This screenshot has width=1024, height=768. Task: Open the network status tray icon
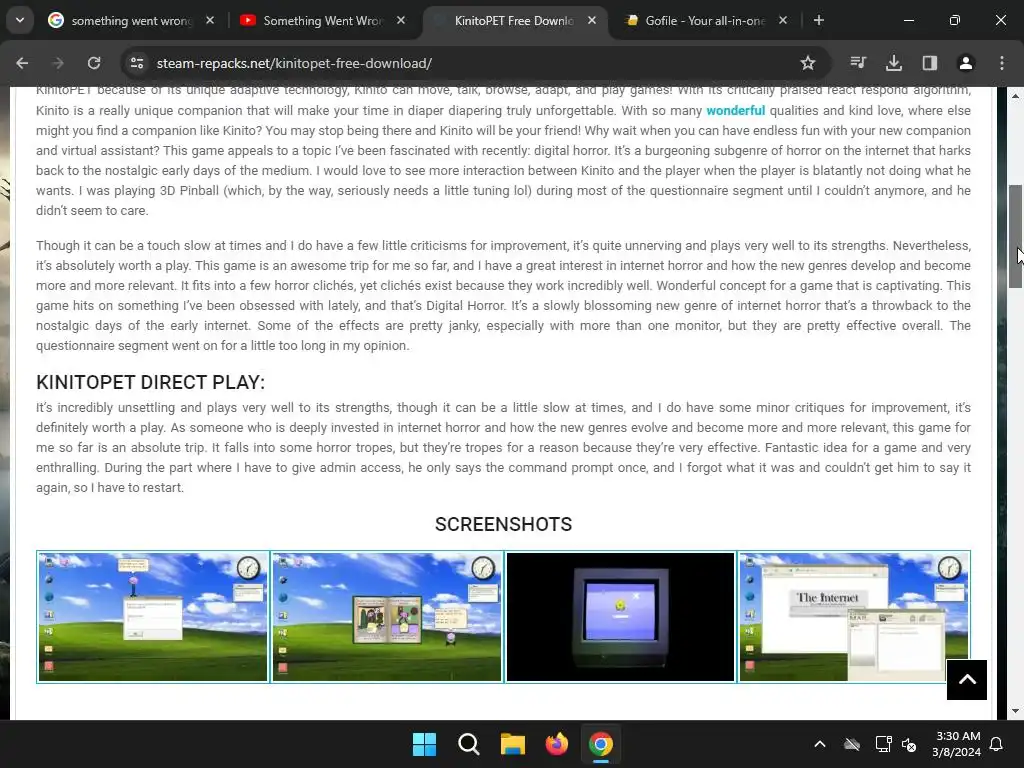883,744
